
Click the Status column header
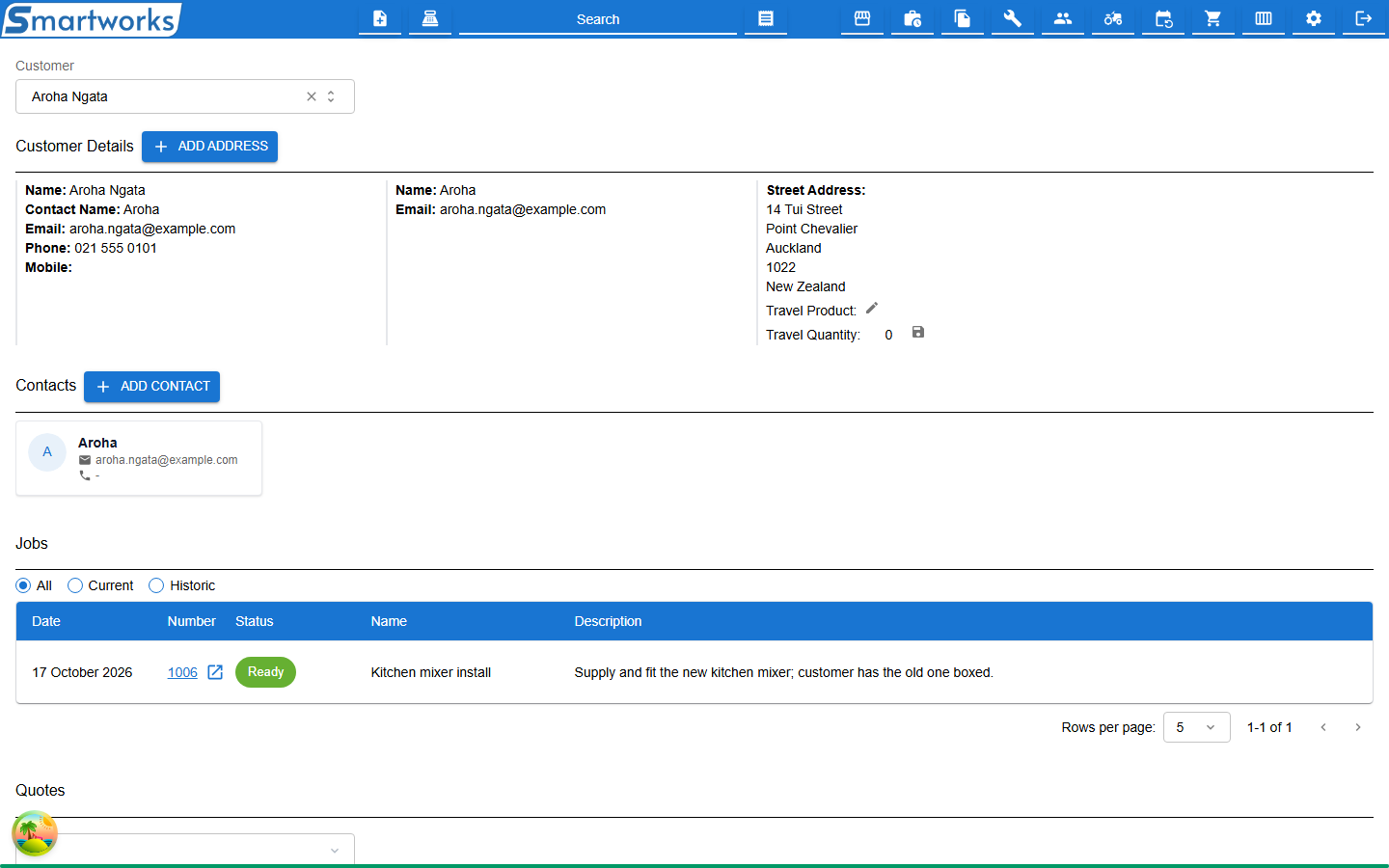point(255,621)
